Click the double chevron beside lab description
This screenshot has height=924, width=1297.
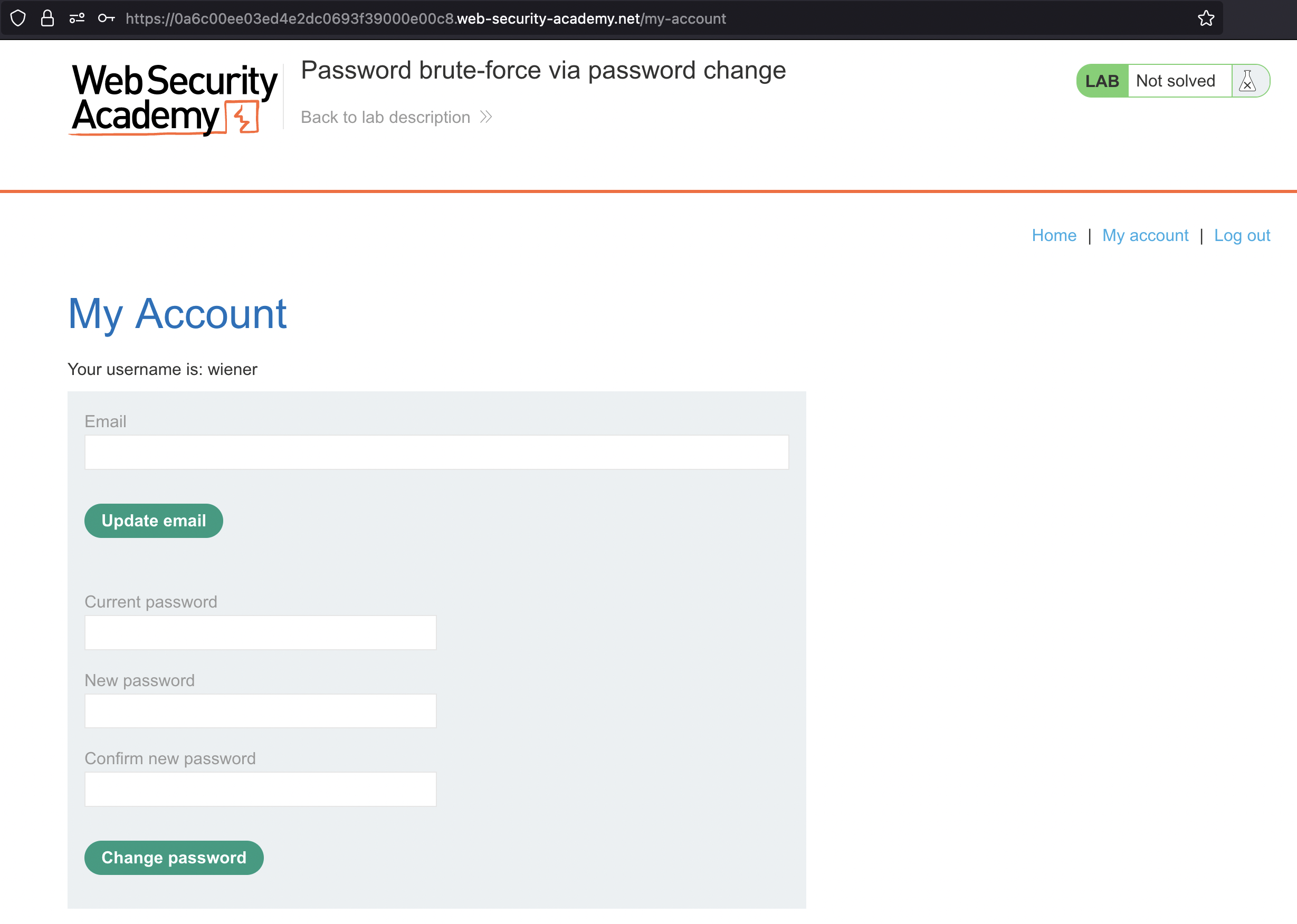point(486,117)
